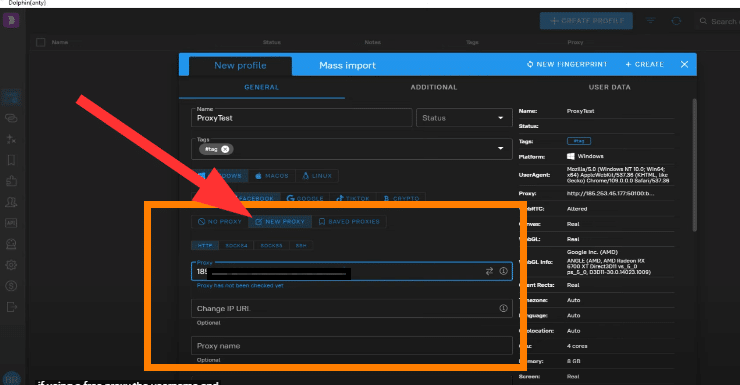This screenshot has width=740, height=385.
Task: Click info icon in Proxy field
Action: [x=504, y=271]
